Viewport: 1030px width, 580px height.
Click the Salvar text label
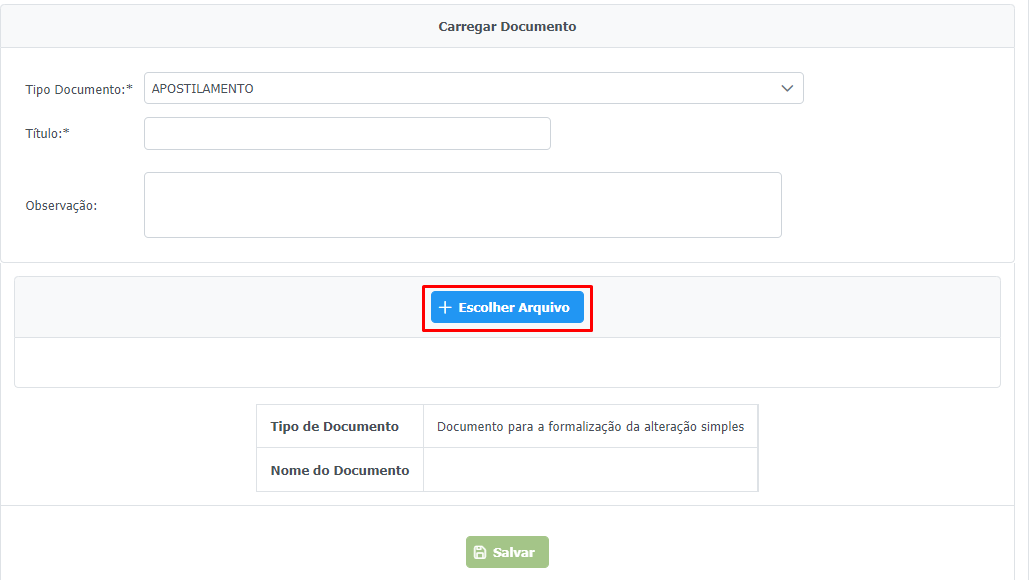click(x=514, y=553)
